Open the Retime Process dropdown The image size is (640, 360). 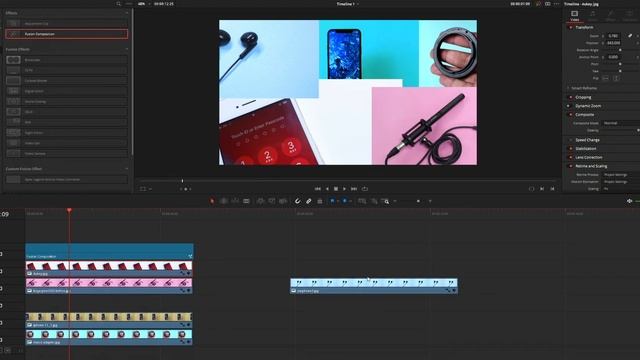point(621,175)
